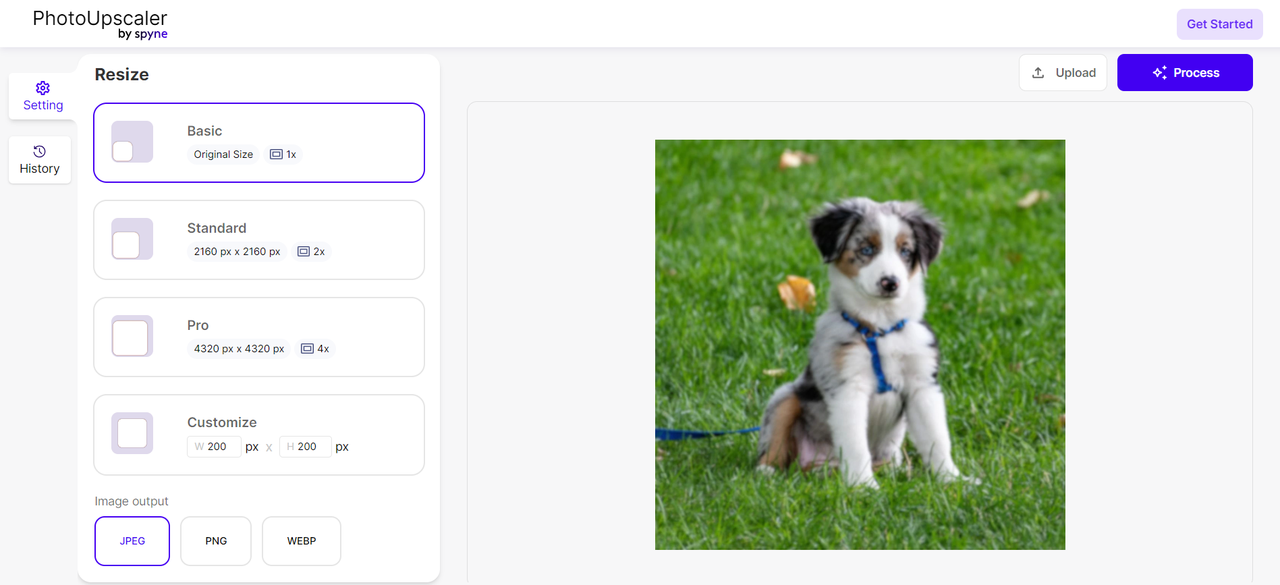The width and height of the screenshot is (1280, 585).
Task: Click the puppy image preview
Action: coord(860,344)
